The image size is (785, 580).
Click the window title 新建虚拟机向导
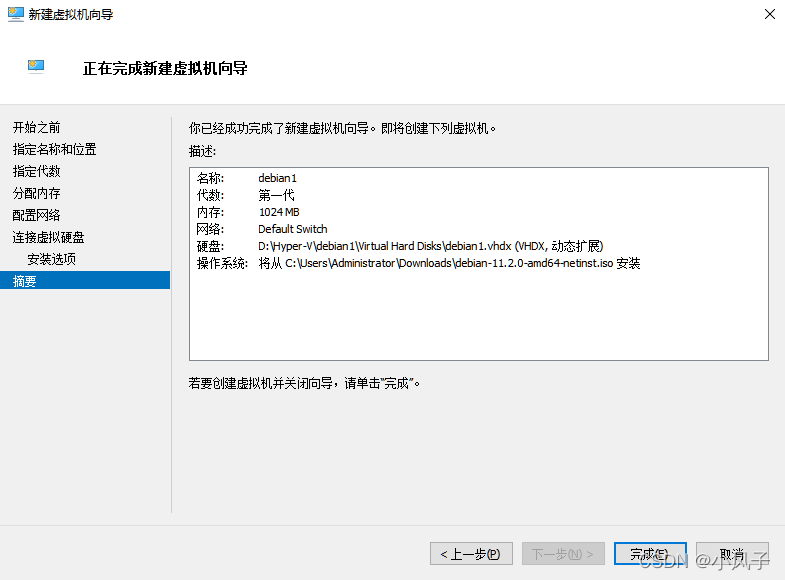click(x=71, y=15)
